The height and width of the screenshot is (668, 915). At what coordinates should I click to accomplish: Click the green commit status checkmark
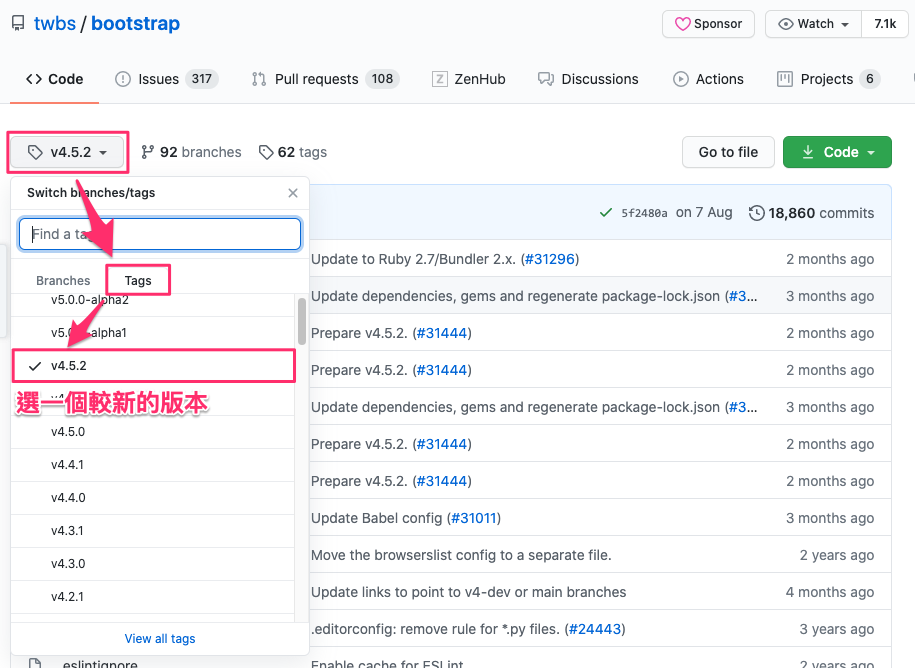pos(606,213)
